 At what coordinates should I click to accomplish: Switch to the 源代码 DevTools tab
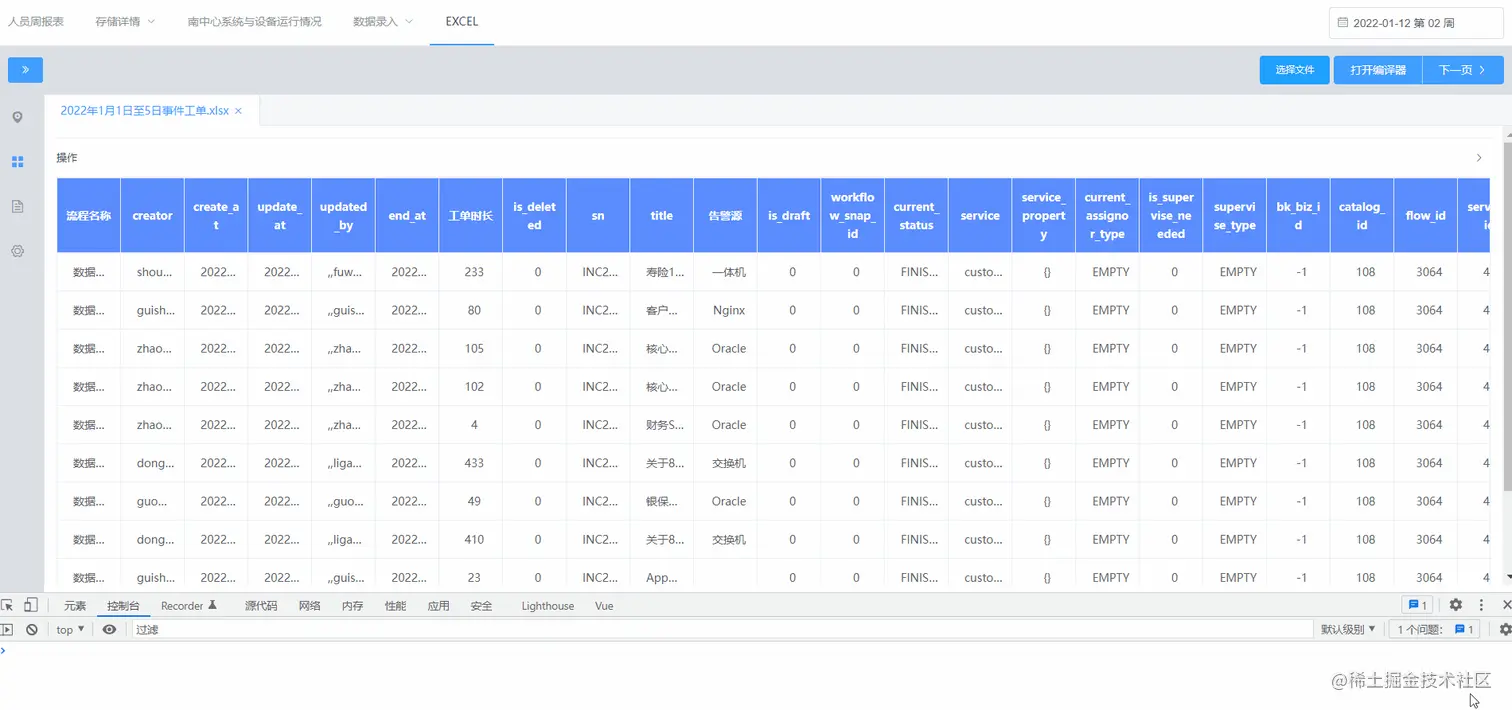point(261,606)
